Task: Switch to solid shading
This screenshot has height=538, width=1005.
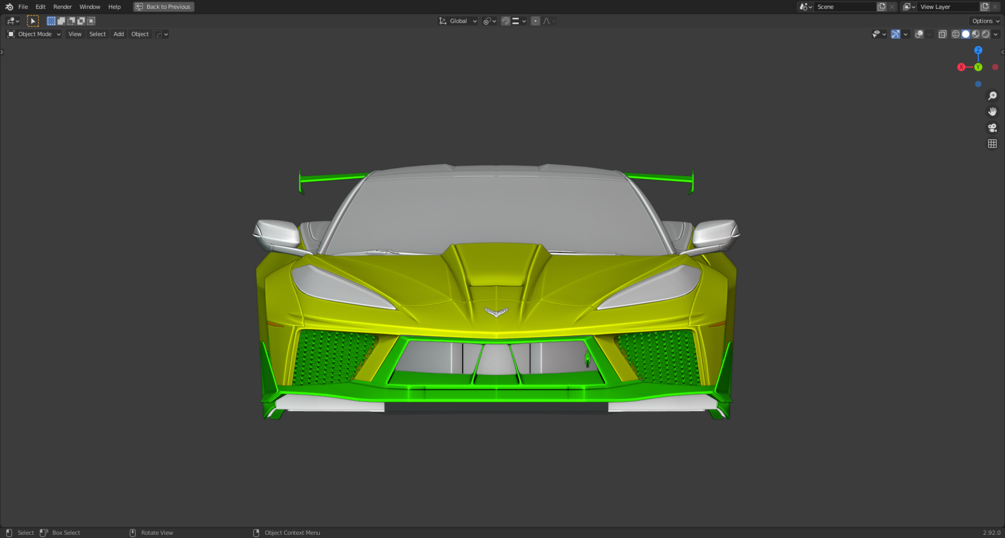Action: (x=966, y=34)
